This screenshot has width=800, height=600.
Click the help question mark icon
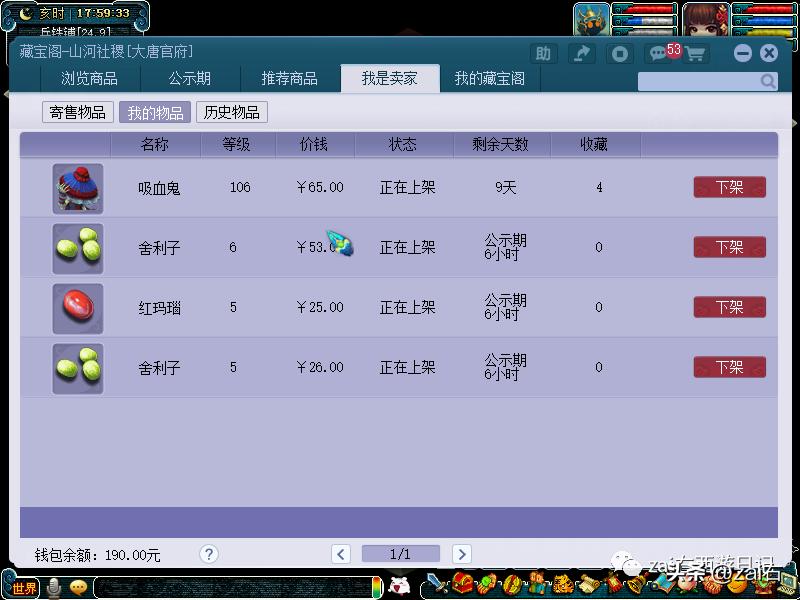click(x=209, y=554)
